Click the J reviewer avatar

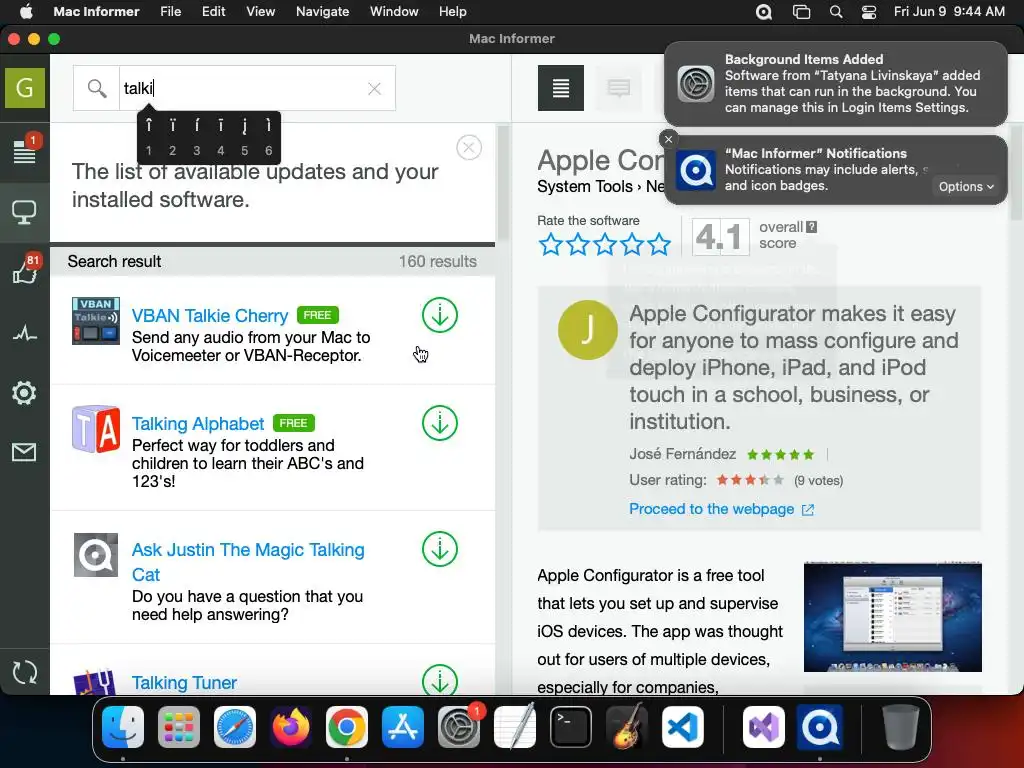tap(588, 330)
